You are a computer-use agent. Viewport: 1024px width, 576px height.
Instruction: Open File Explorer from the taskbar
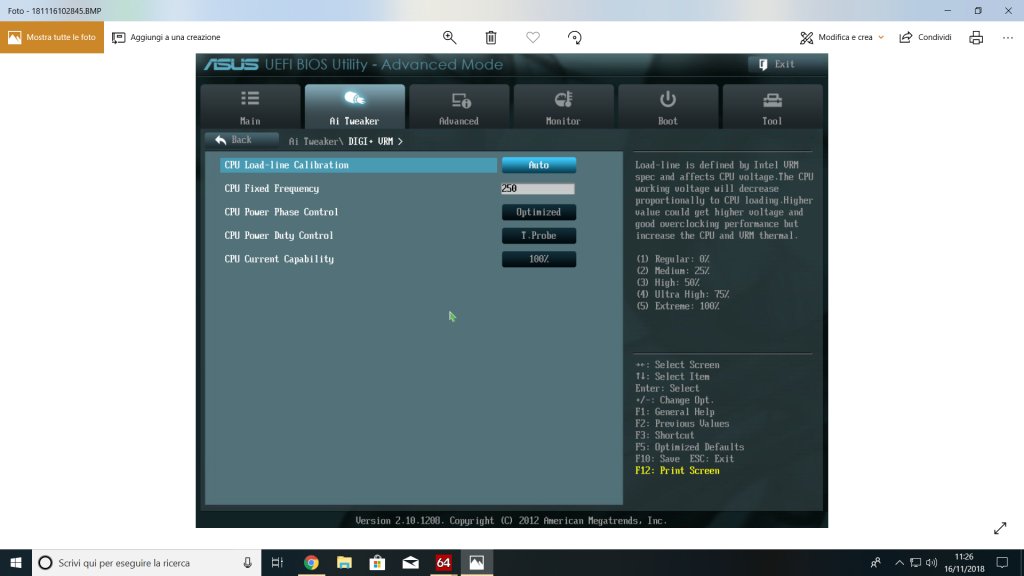click(344, 562)
